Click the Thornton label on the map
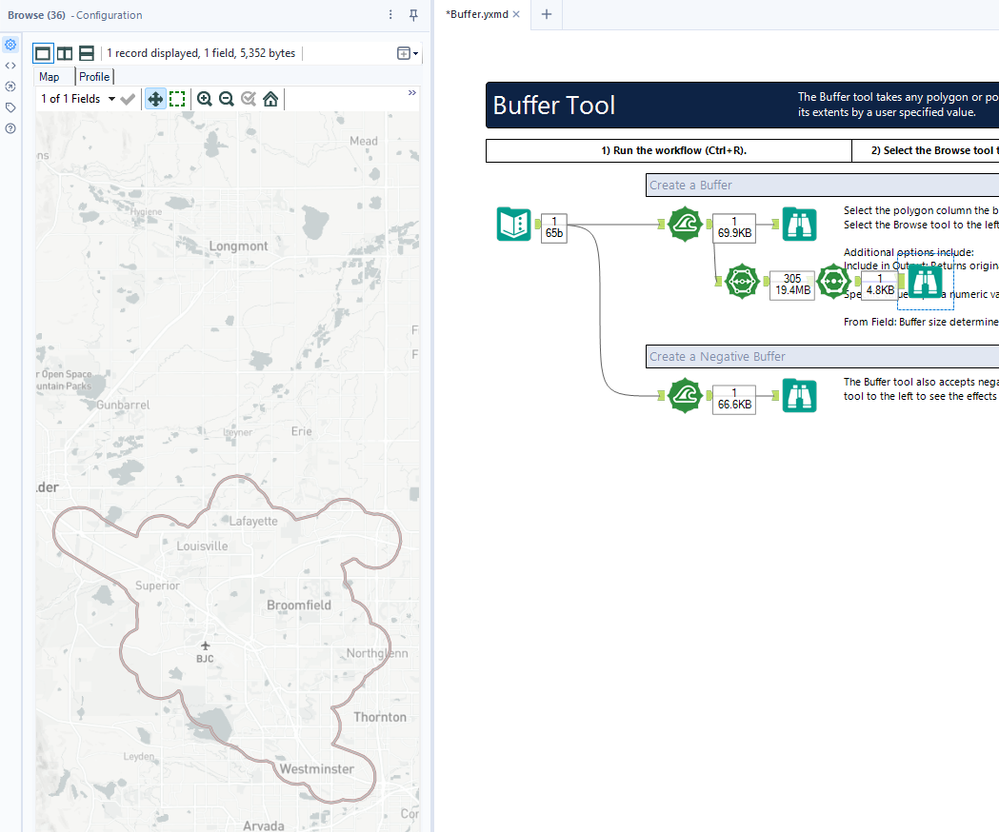 tap(380, 717)
